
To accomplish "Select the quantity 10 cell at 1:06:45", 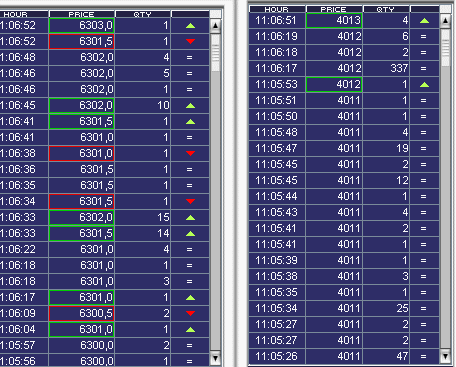I will [x=143, y=106].
